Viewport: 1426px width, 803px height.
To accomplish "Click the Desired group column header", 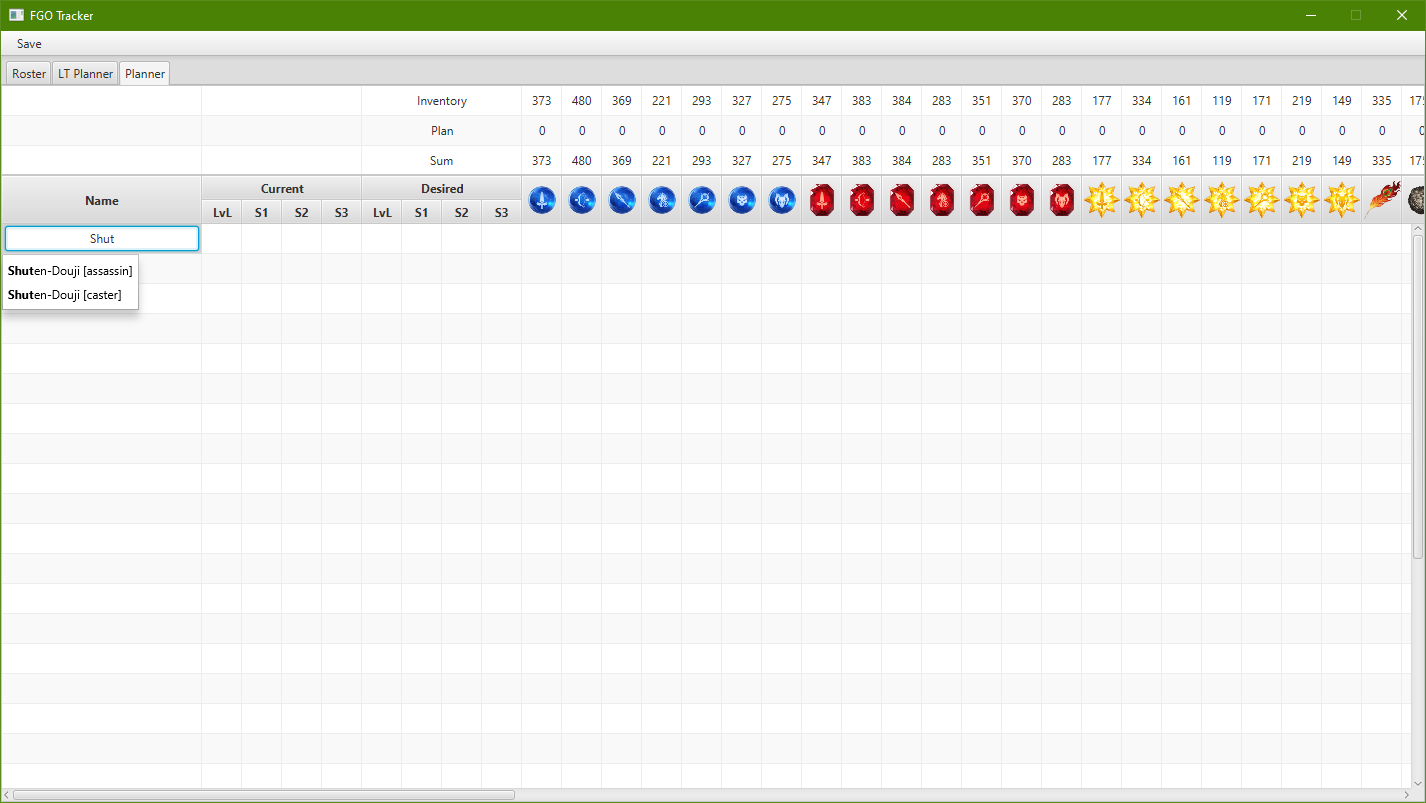I will 442,188.
